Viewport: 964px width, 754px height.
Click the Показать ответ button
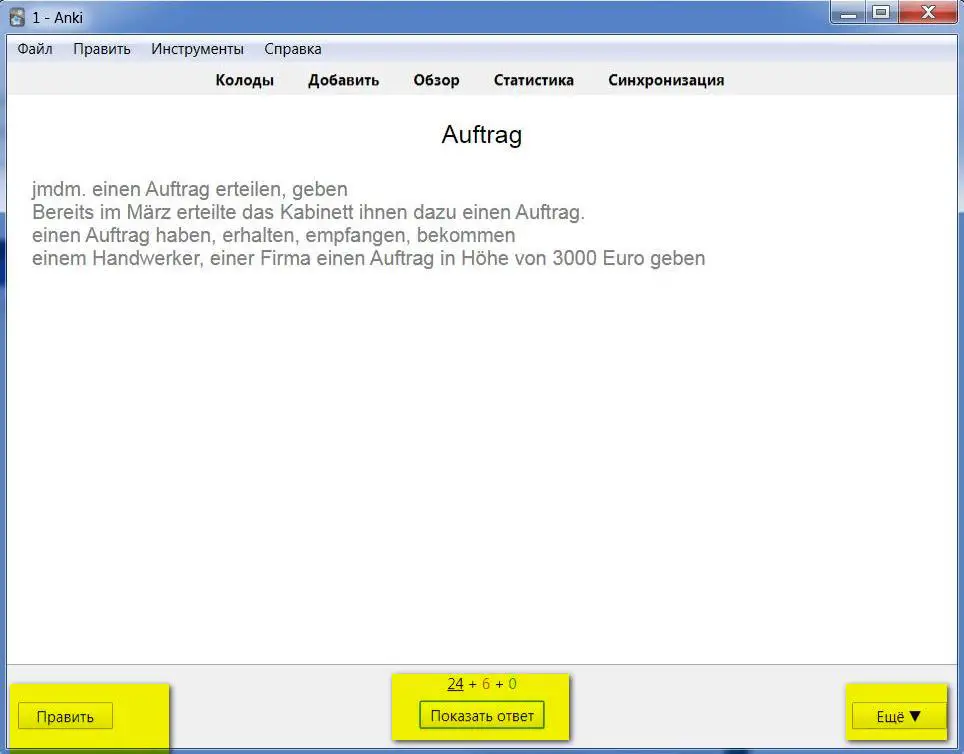point(482,715)
